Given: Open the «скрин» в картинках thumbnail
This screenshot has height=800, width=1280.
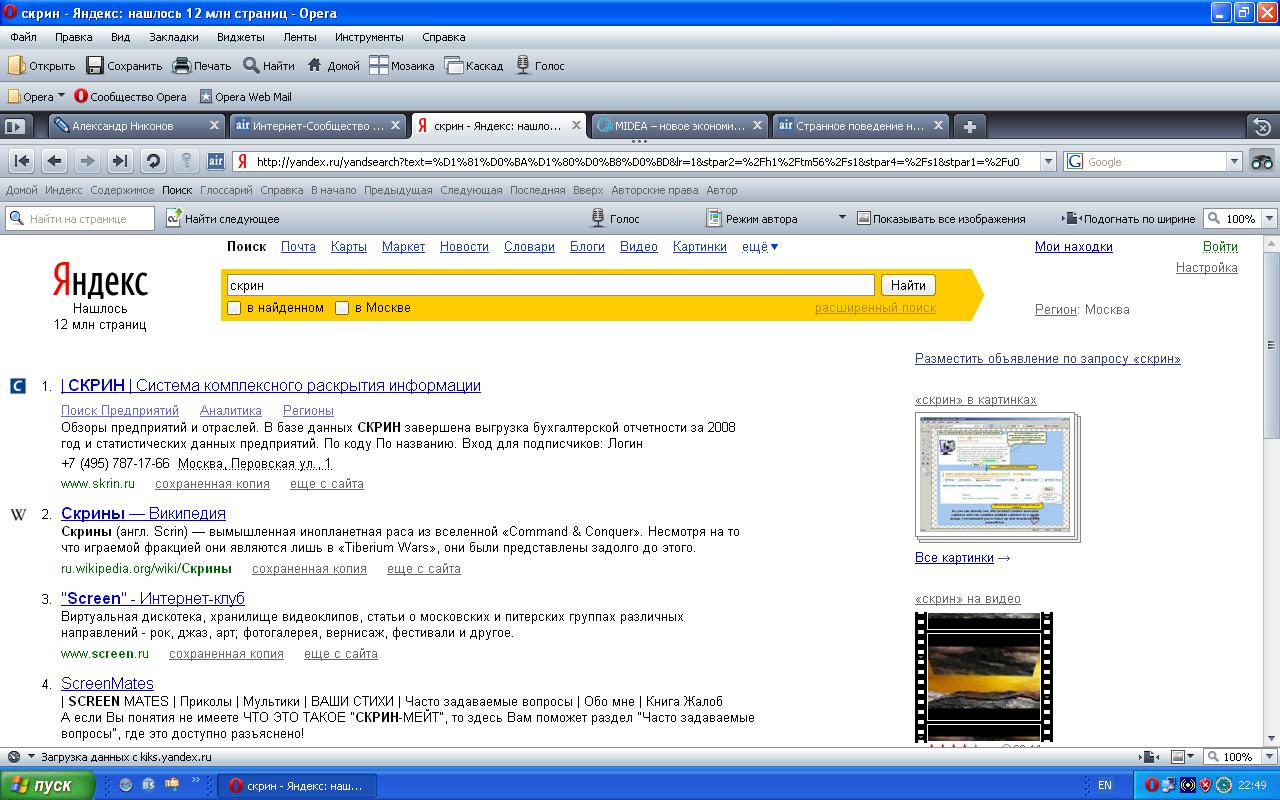Looking at the screenshot, I should click(996, 476).
